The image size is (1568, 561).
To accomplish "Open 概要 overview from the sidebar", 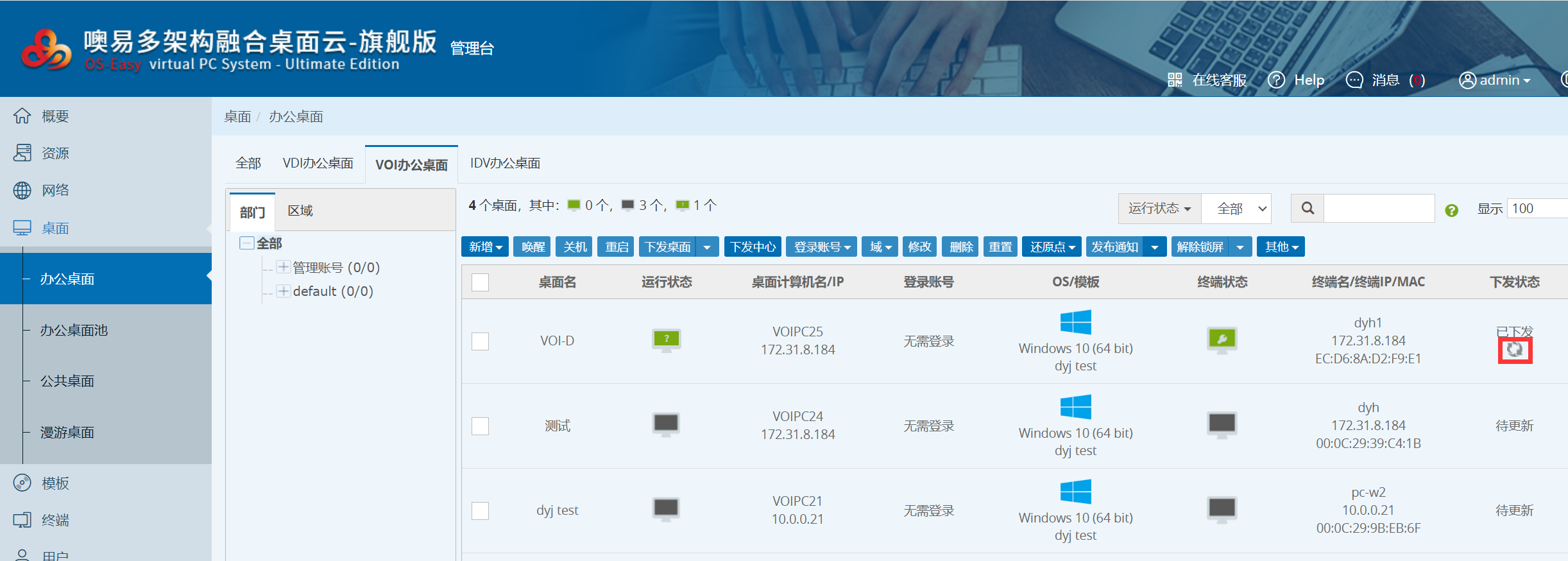I will 55,116.
